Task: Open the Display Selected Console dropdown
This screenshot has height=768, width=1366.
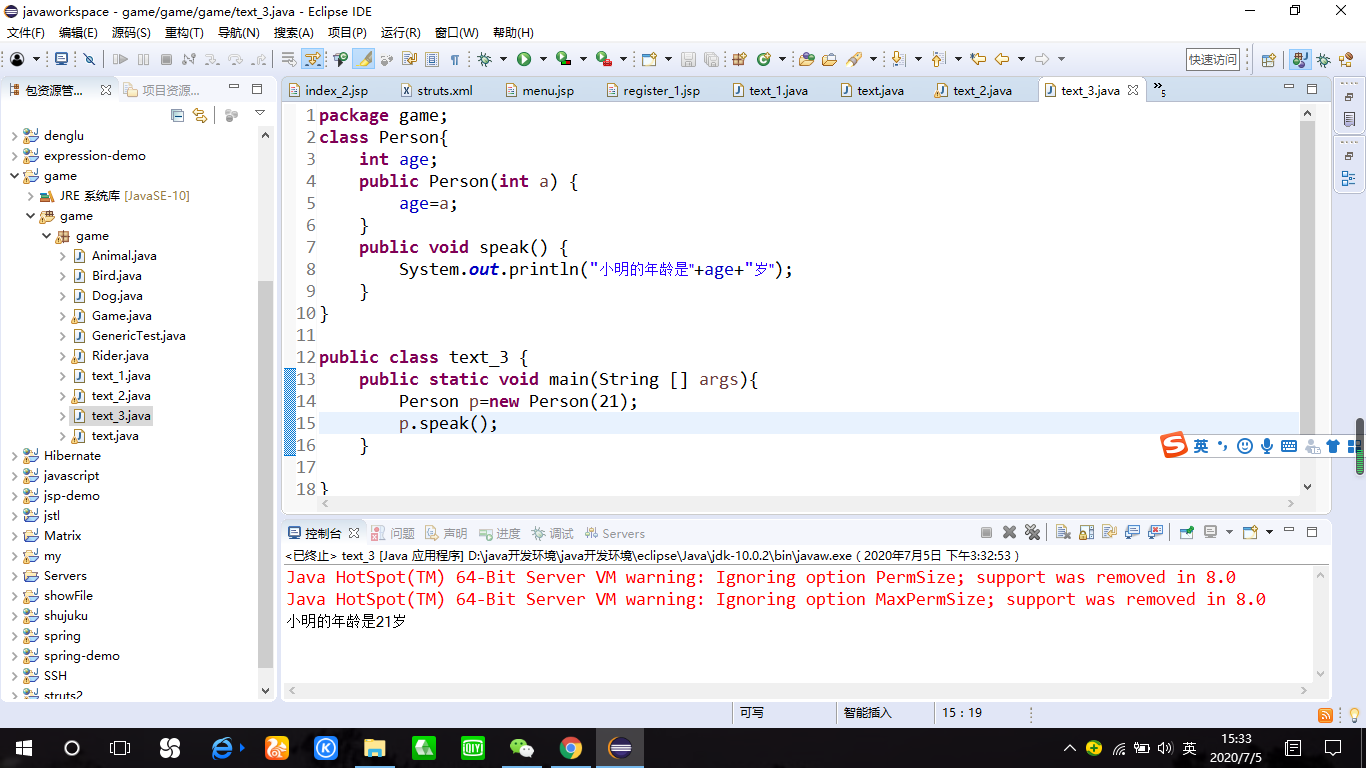Action: click(1229, 533)
